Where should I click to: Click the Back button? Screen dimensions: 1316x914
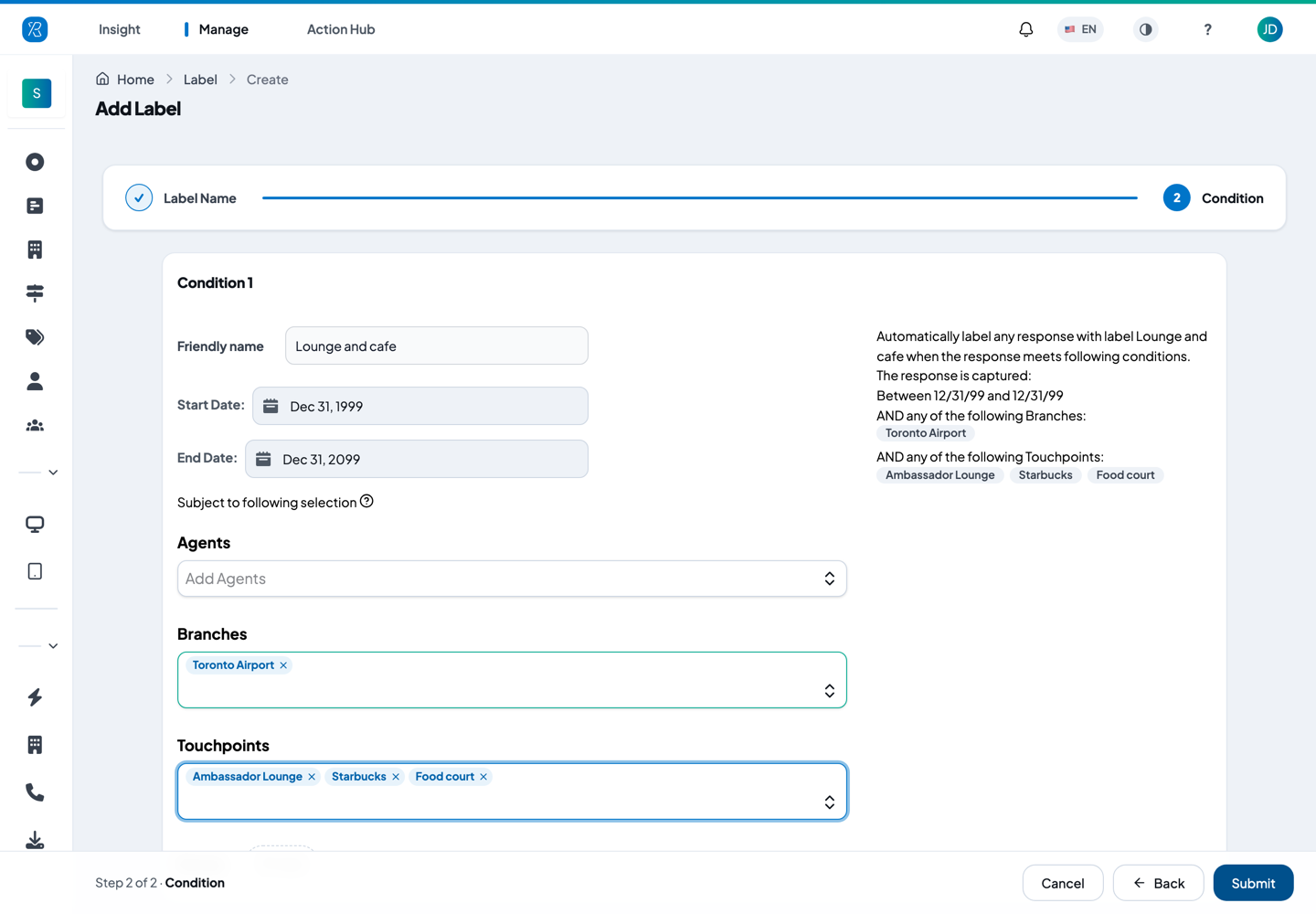pos(1158,883)
